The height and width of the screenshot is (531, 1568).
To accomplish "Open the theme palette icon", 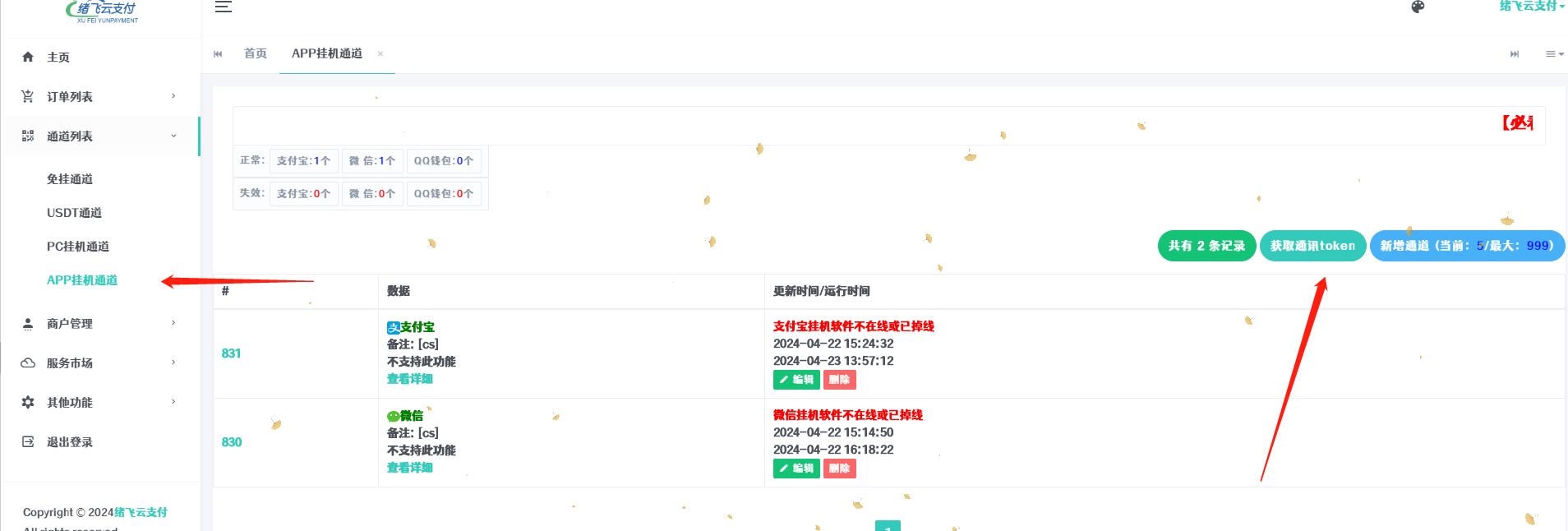I will point(1418,7).
